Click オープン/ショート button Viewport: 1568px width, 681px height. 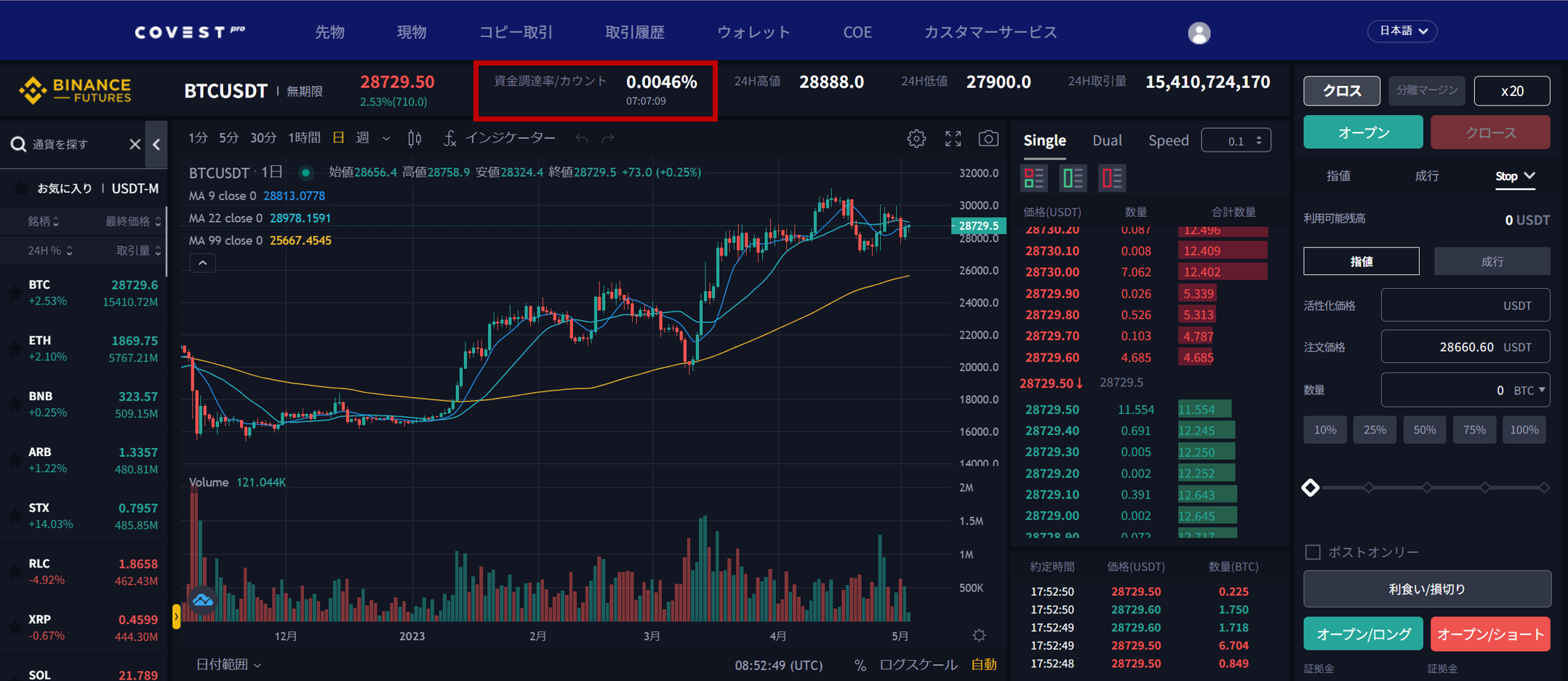click(1490, 634)
